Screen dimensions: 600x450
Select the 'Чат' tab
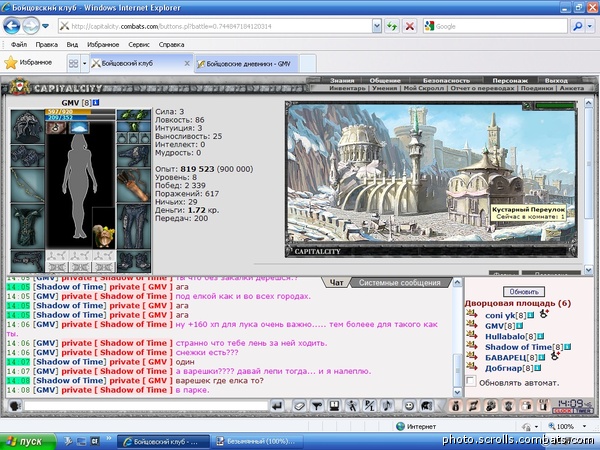point(336,283)
